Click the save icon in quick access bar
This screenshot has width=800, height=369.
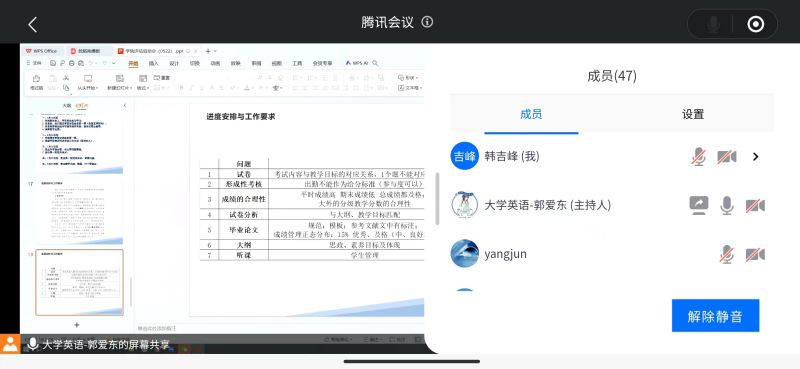(53, 63)
